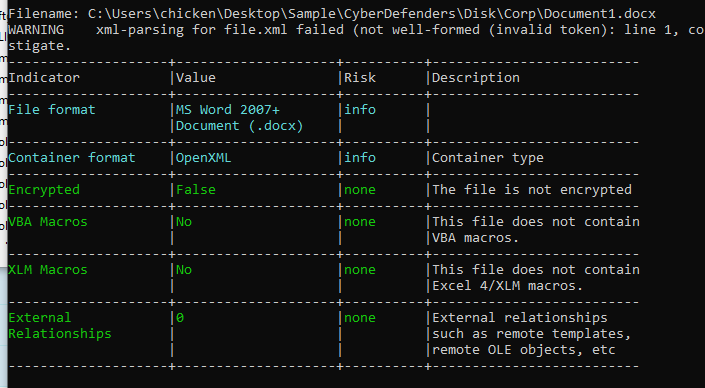Click the 'Risk' column header
This screenshot has height=388, width=705.
point(360,78)
